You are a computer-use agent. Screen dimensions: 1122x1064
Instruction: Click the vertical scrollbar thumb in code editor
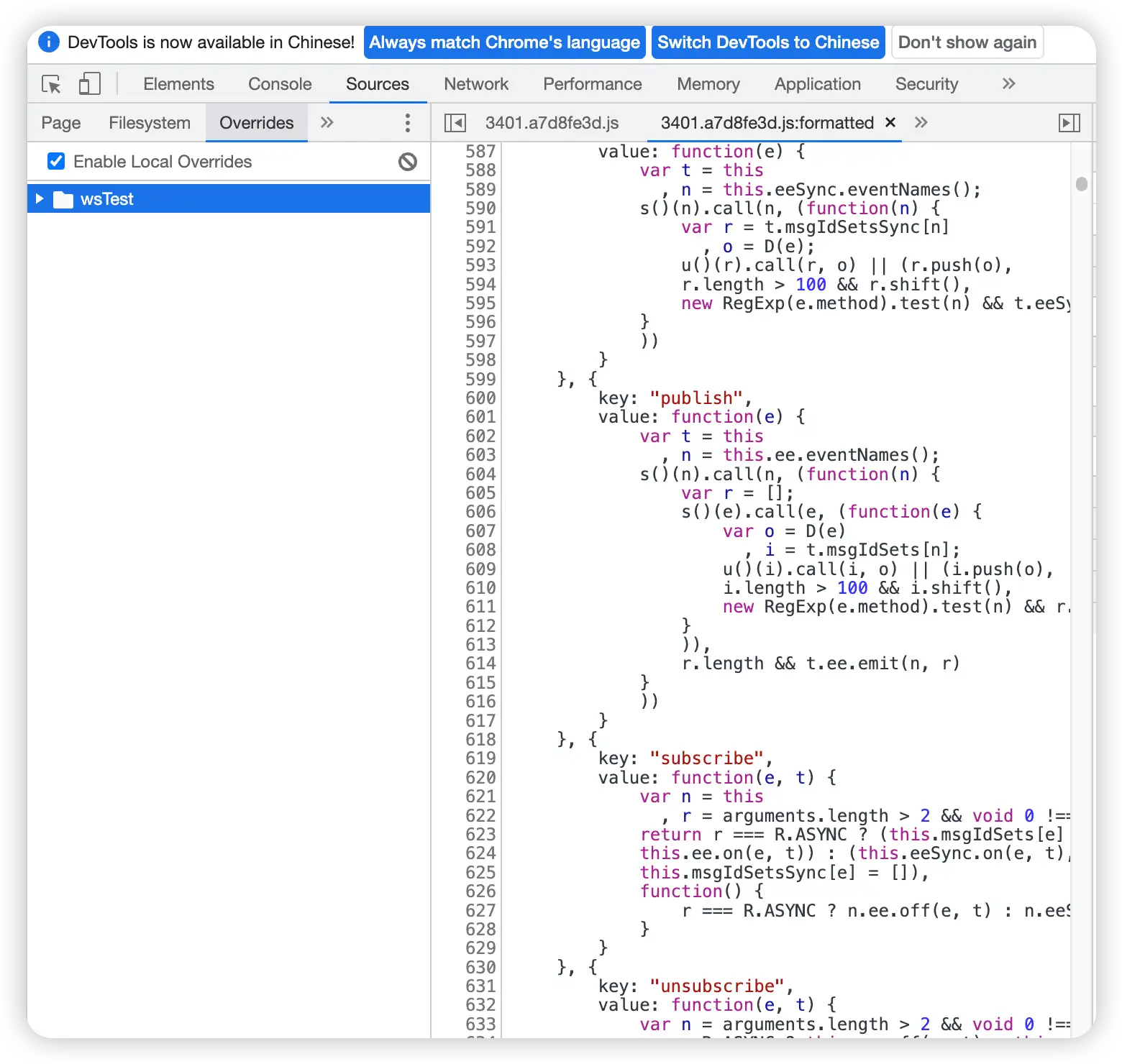click(x=1081, y=184)
